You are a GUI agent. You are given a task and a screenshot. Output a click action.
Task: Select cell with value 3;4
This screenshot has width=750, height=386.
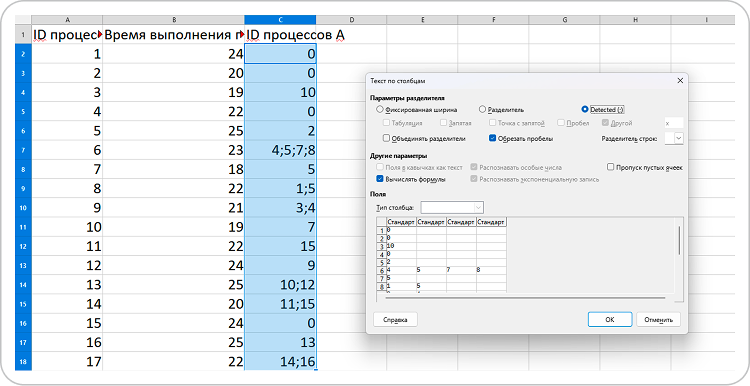coord(280,208)
